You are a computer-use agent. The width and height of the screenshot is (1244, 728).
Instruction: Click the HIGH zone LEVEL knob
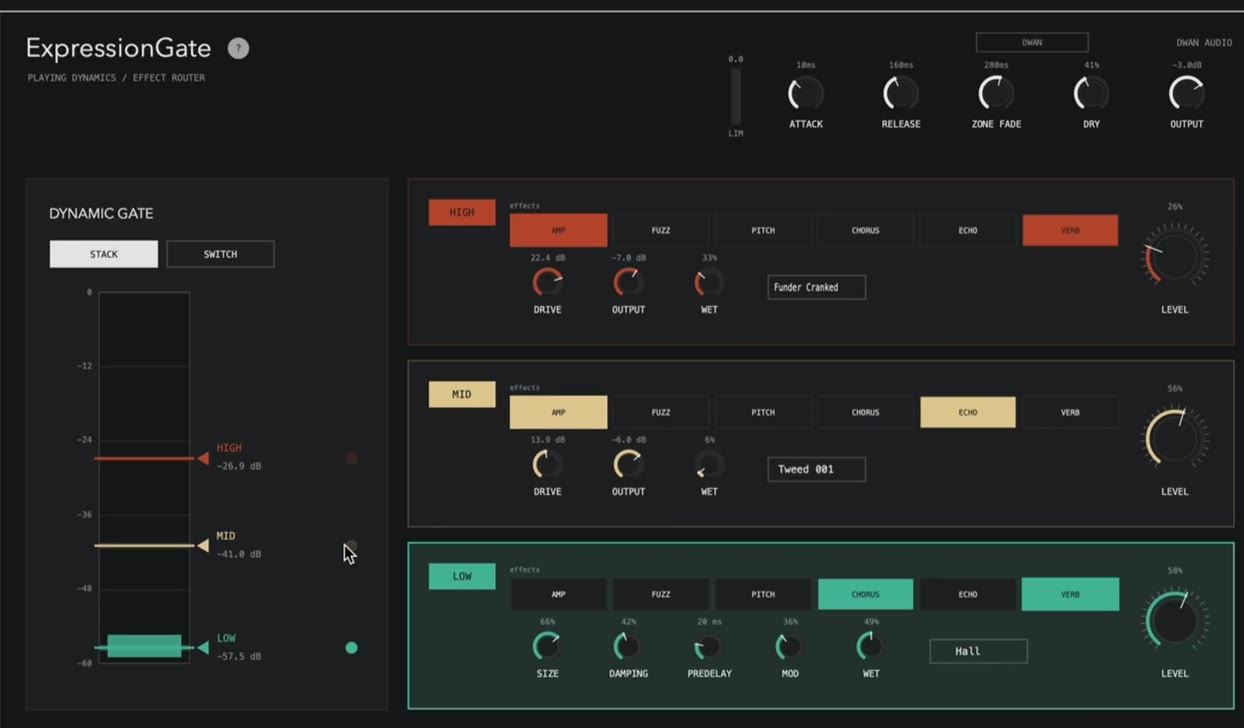point(1175,256)
